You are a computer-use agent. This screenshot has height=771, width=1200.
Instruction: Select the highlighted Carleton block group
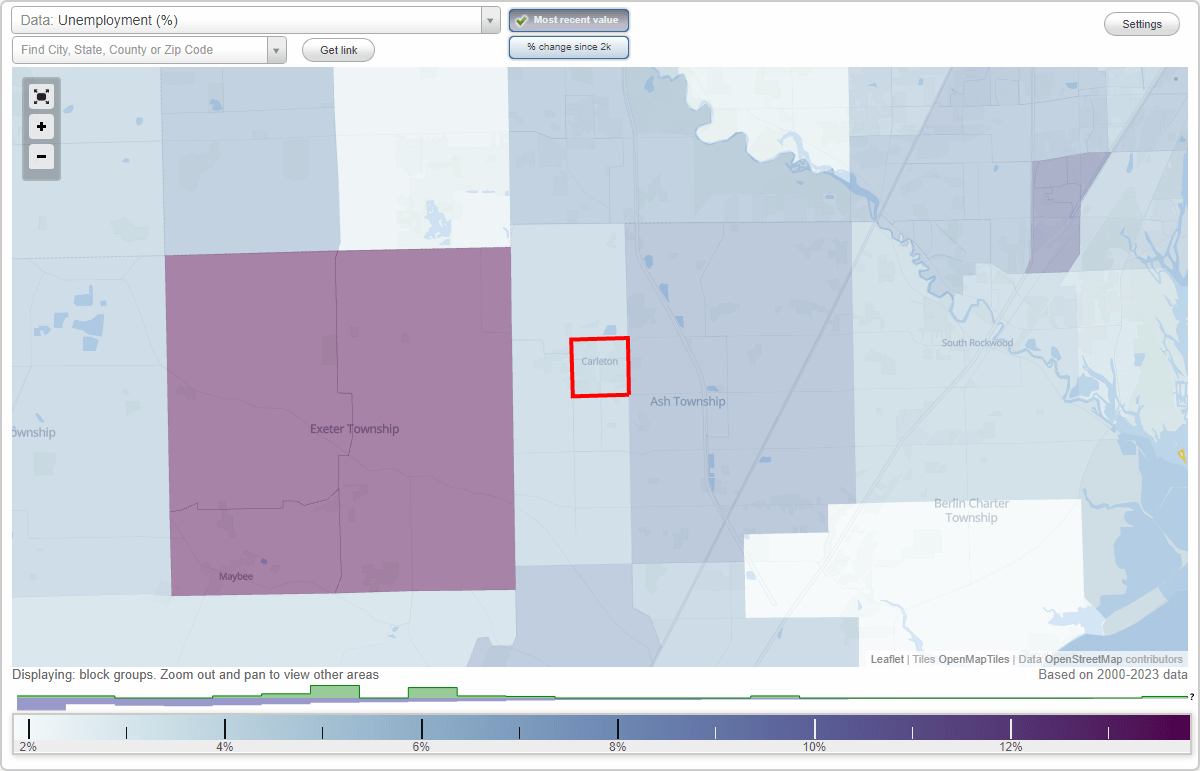(x=600, y=367)
